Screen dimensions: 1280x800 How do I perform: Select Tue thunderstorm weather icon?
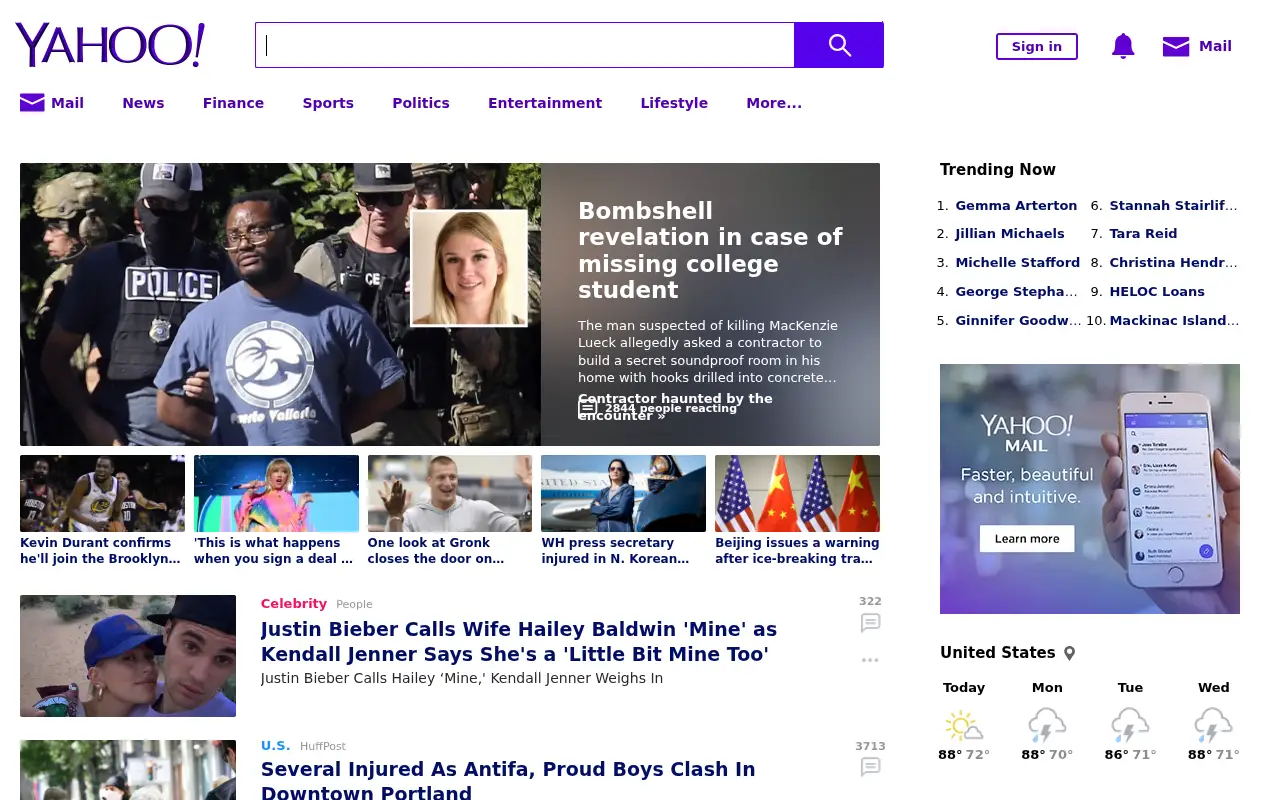(x=1130, y=725)
